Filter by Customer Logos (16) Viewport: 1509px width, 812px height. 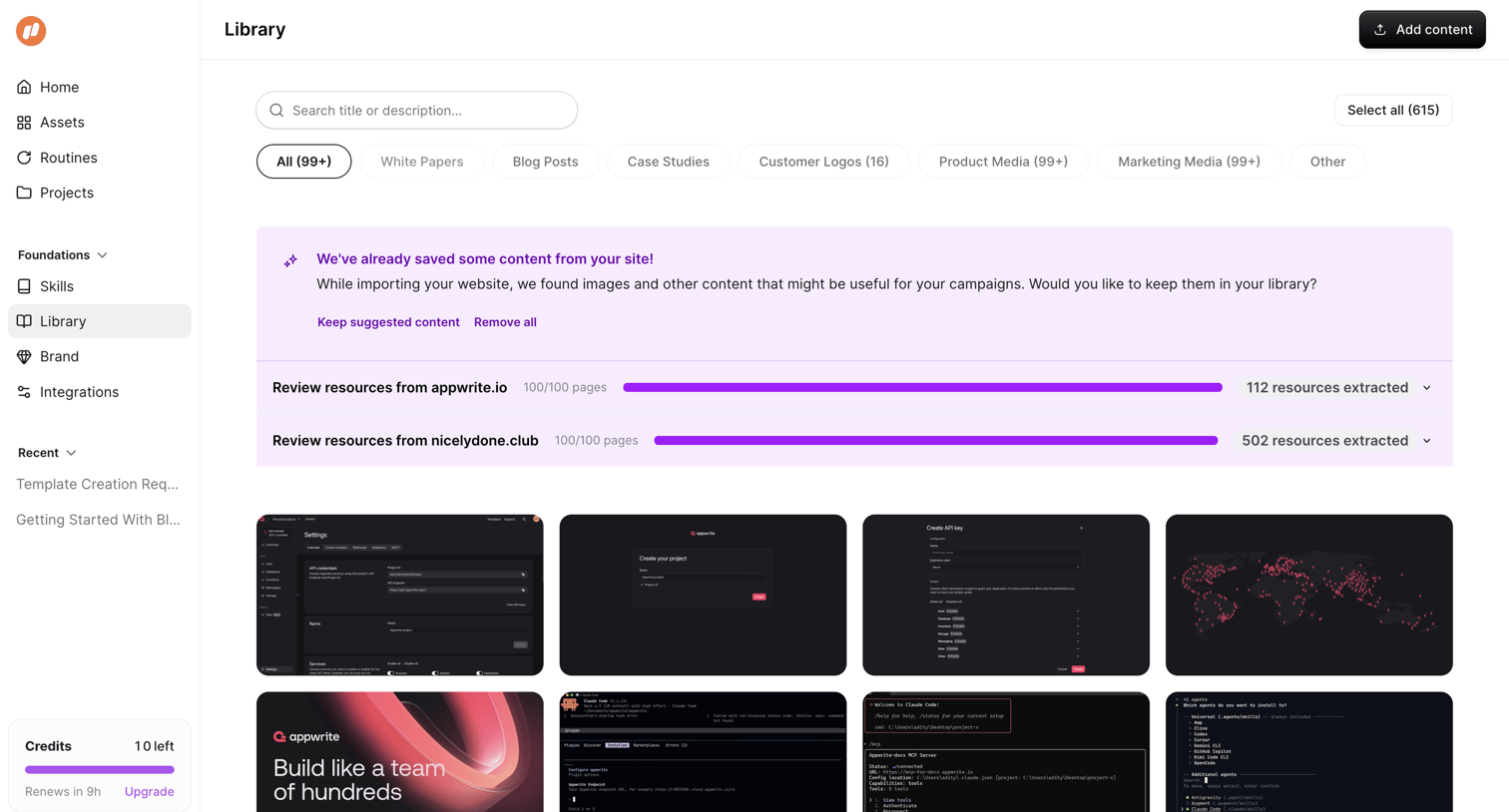point(823,162)
